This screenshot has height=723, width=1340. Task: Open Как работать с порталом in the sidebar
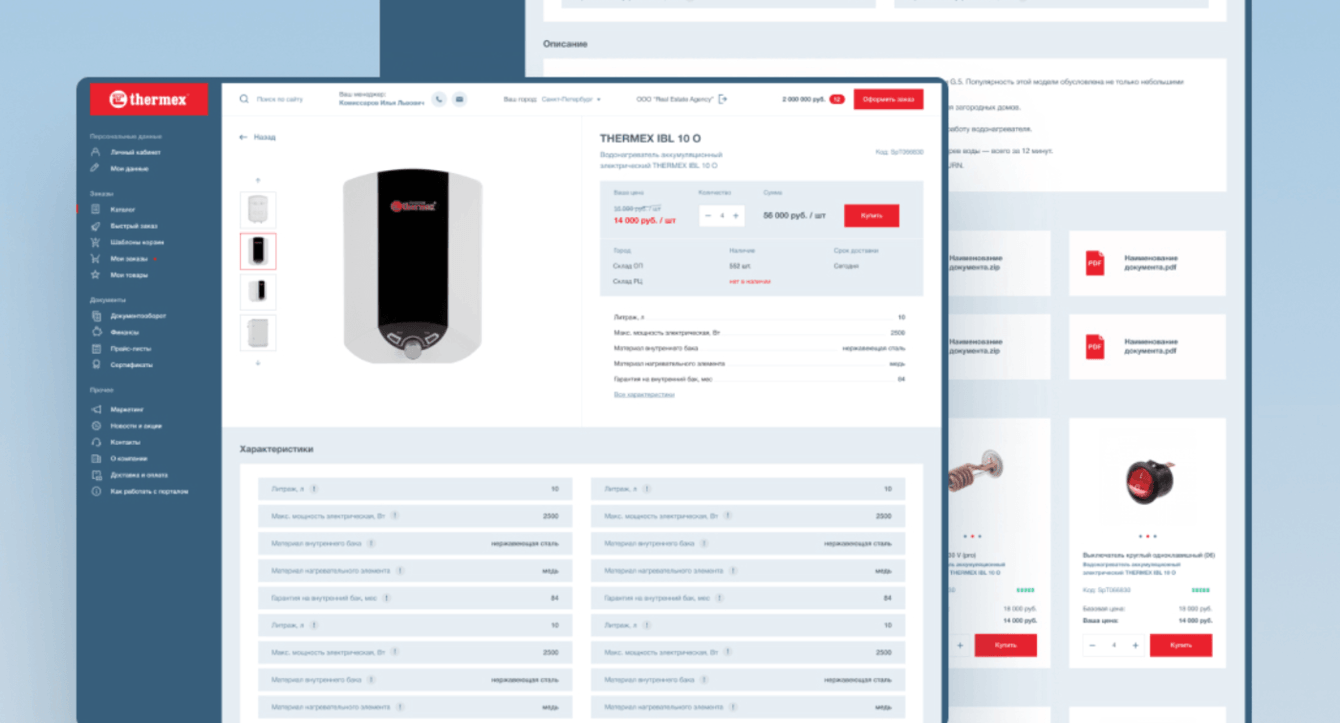coord(149,491)
